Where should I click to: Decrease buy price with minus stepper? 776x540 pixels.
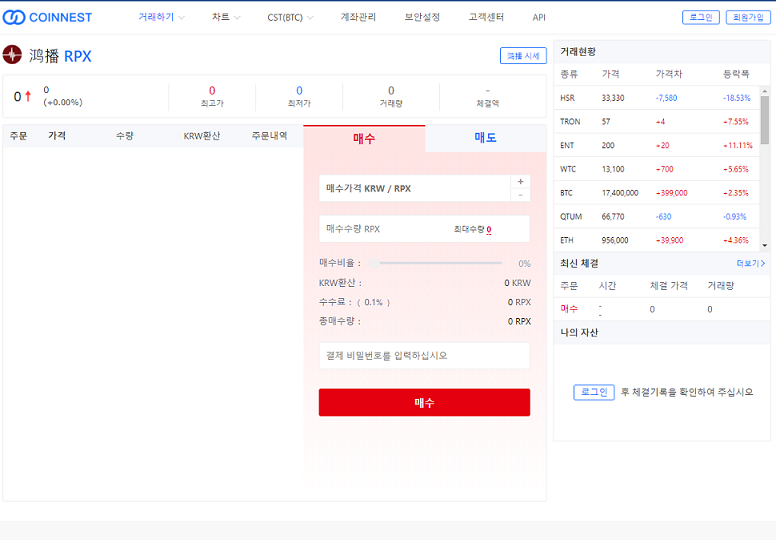(x=520, y=195)
